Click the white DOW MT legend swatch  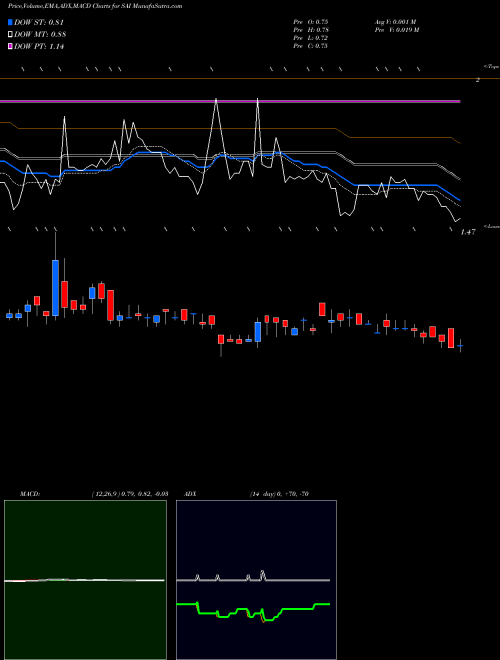point(10,35)
